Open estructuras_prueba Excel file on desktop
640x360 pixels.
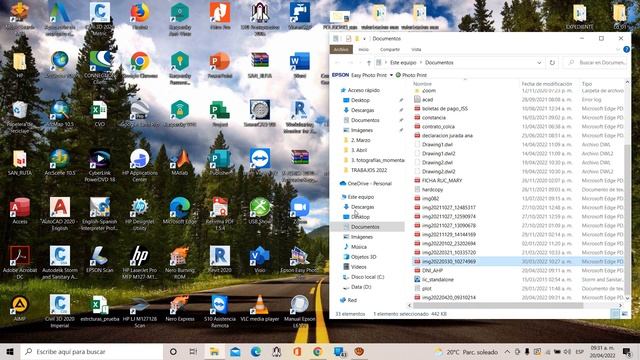click(x=100, y=308)
